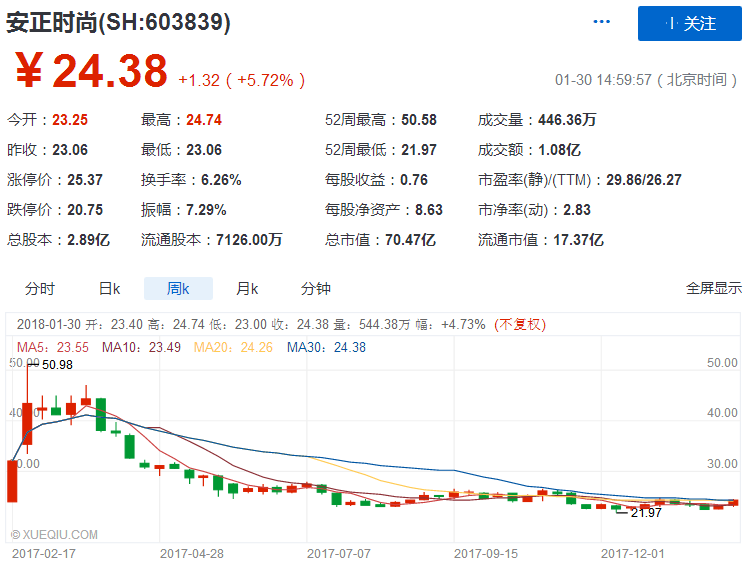The width and height of the screenshot is (746, 562).
Task: Select the 周k weekly chart tab
Action: point(178,288)
